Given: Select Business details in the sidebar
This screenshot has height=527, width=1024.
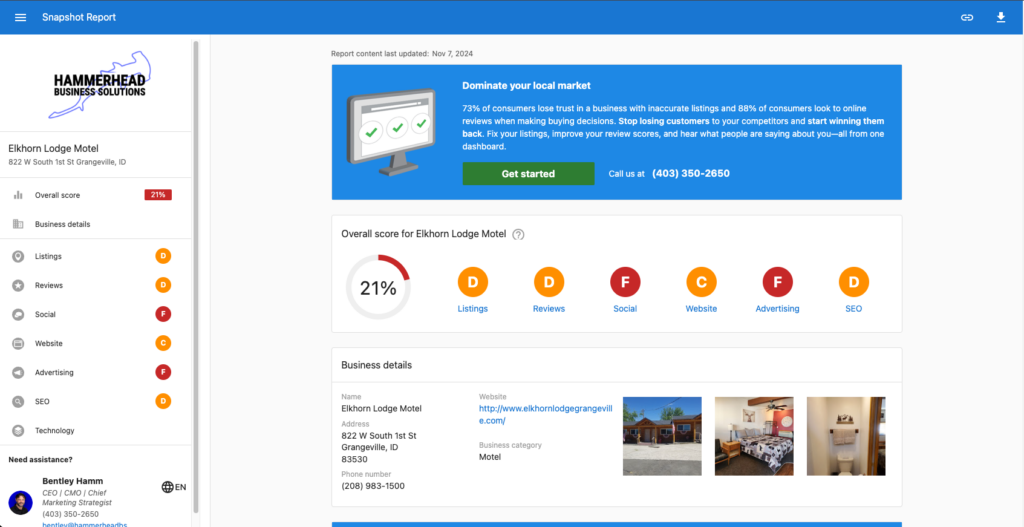Looking at the screenshot, I should pos(95,224).
